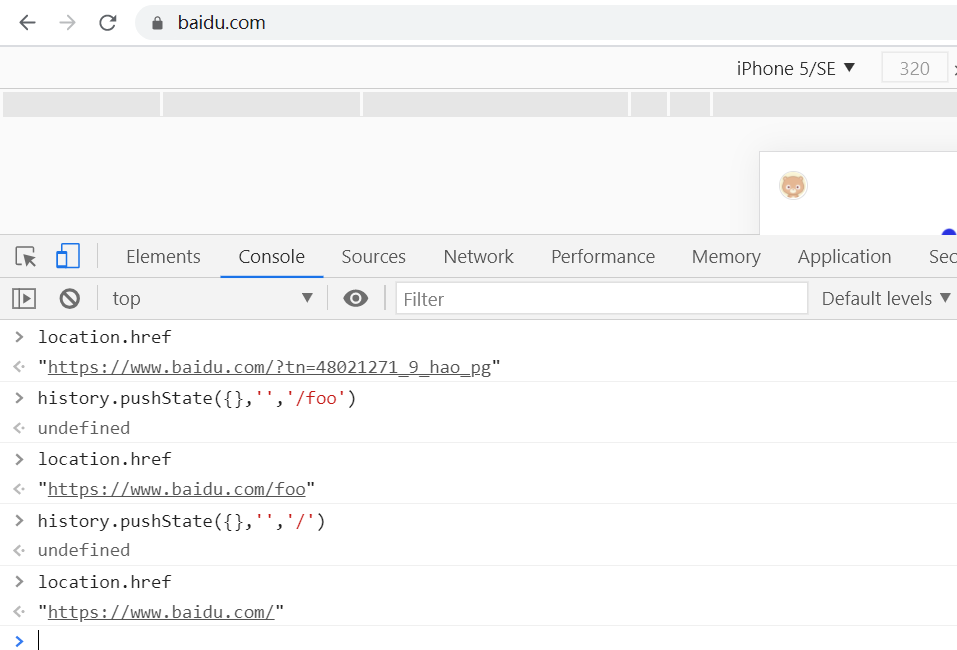The width and height of the screenshot is (957, 650).
Task: Open the iPhone 5/SE device dropdown
Action: coord(795,68)
